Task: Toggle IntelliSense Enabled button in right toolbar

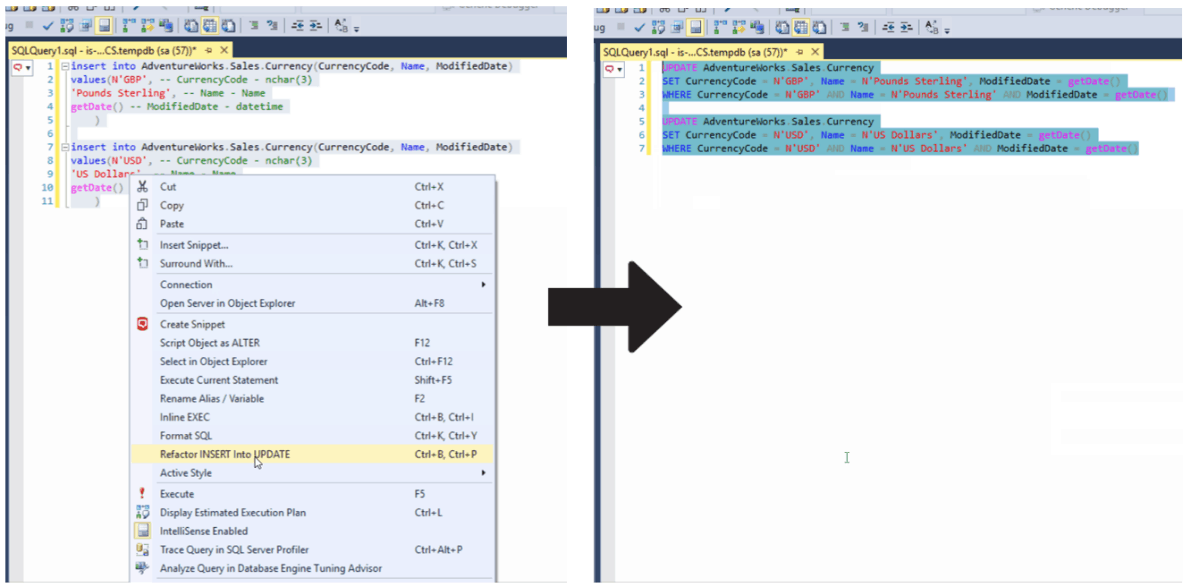Action: pyautogui.click(x=695, y=27)
